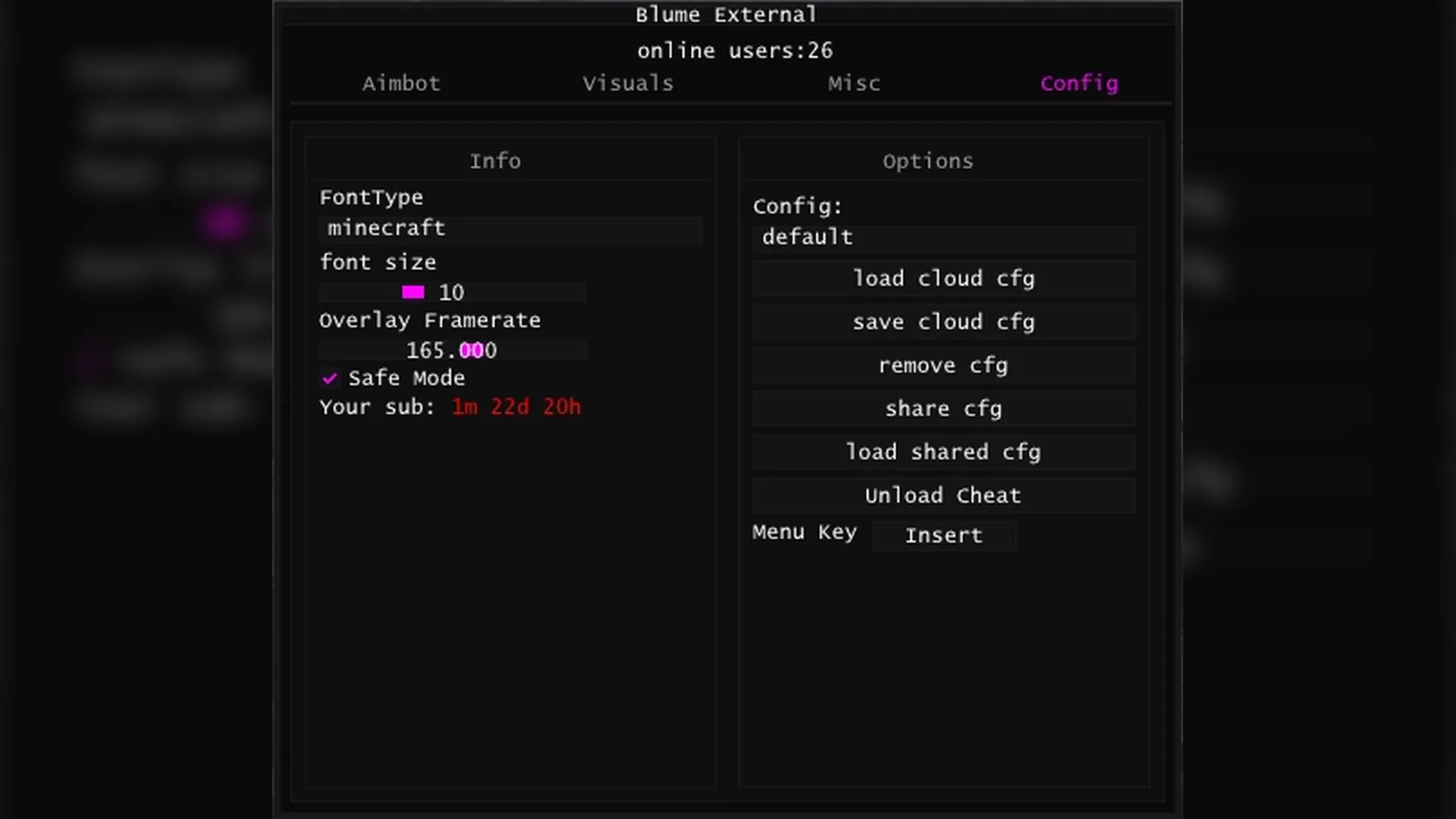Select the Config tab
The image size is (1456, 819).
point(1078,83)
